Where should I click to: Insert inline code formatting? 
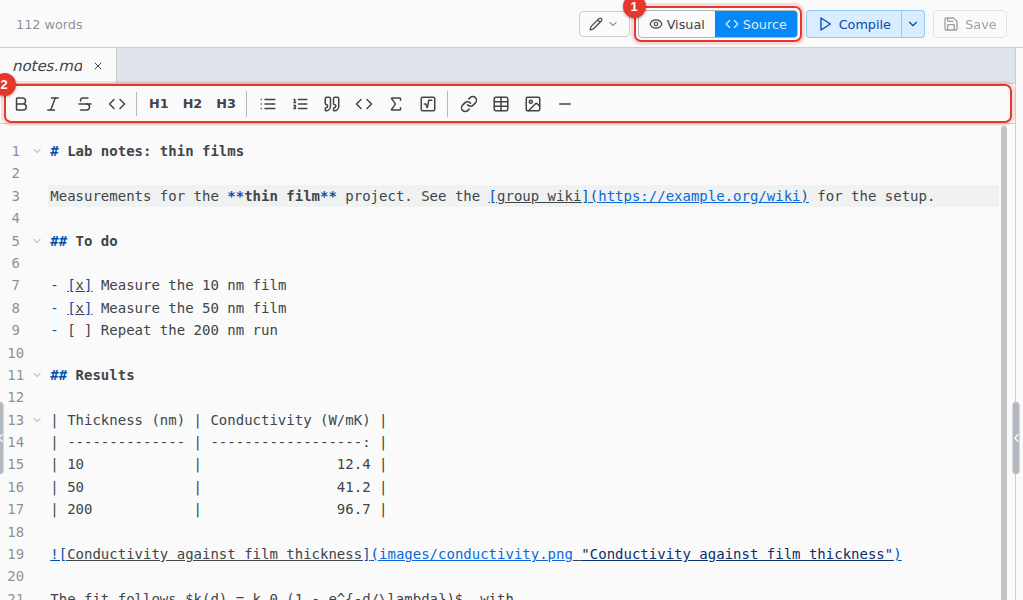click(x=117, y=104)
